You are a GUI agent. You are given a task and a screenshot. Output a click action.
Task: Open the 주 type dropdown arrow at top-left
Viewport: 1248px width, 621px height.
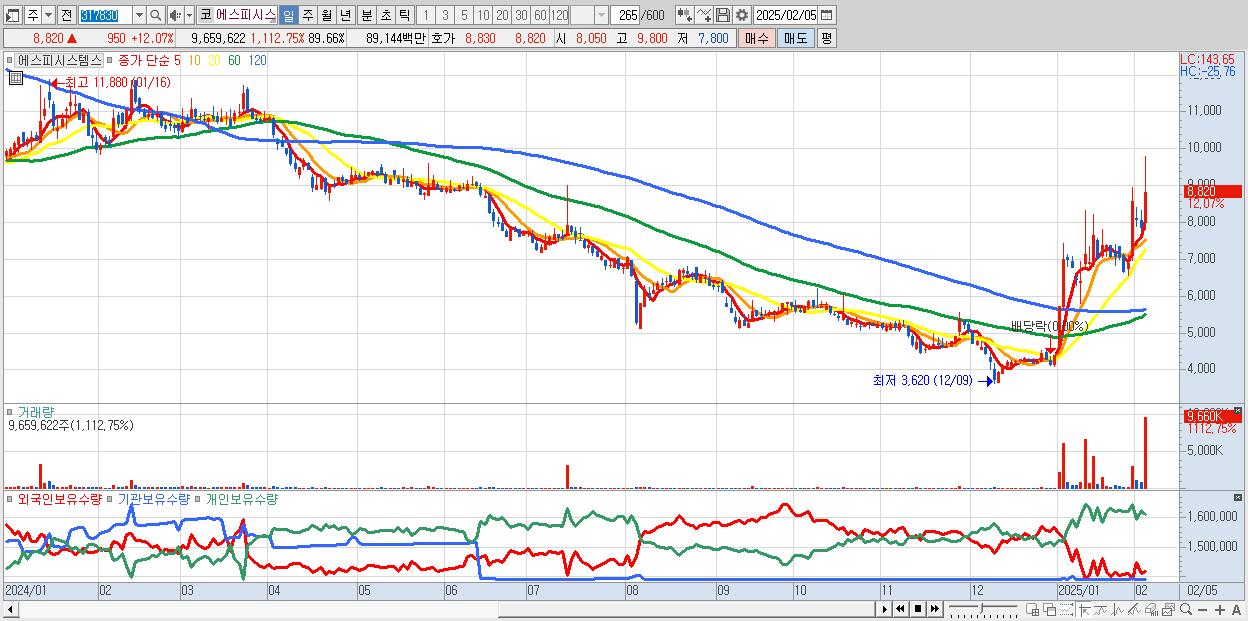47,15
